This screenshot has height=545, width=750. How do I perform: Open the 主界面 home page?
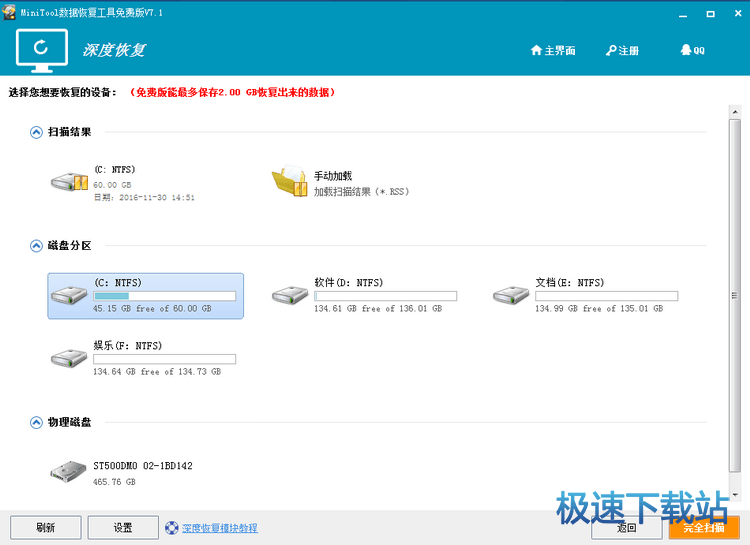pos(553,50)
